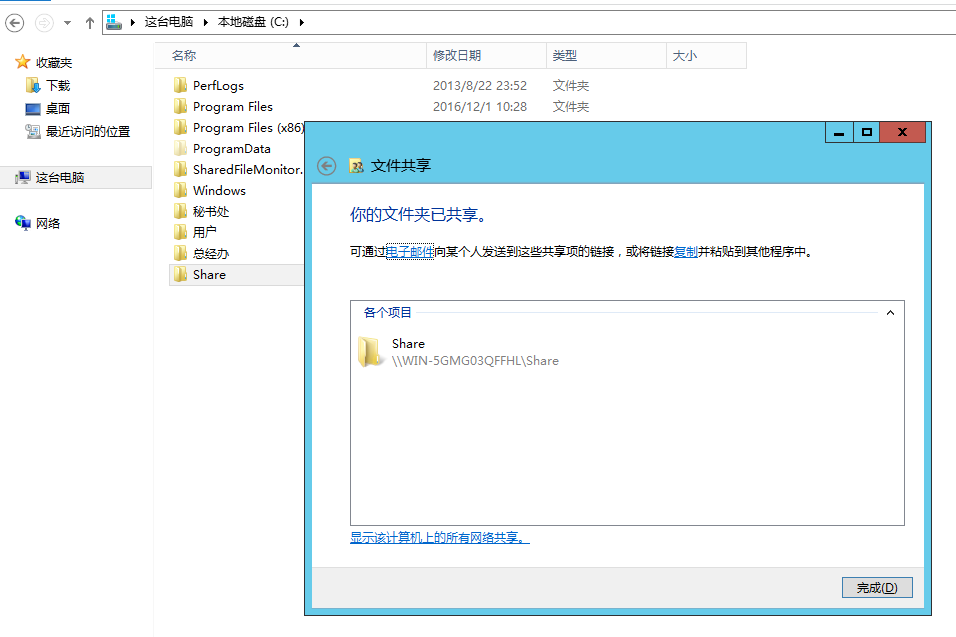Open 最近访问的位置 in favorites

click(87, 131)
